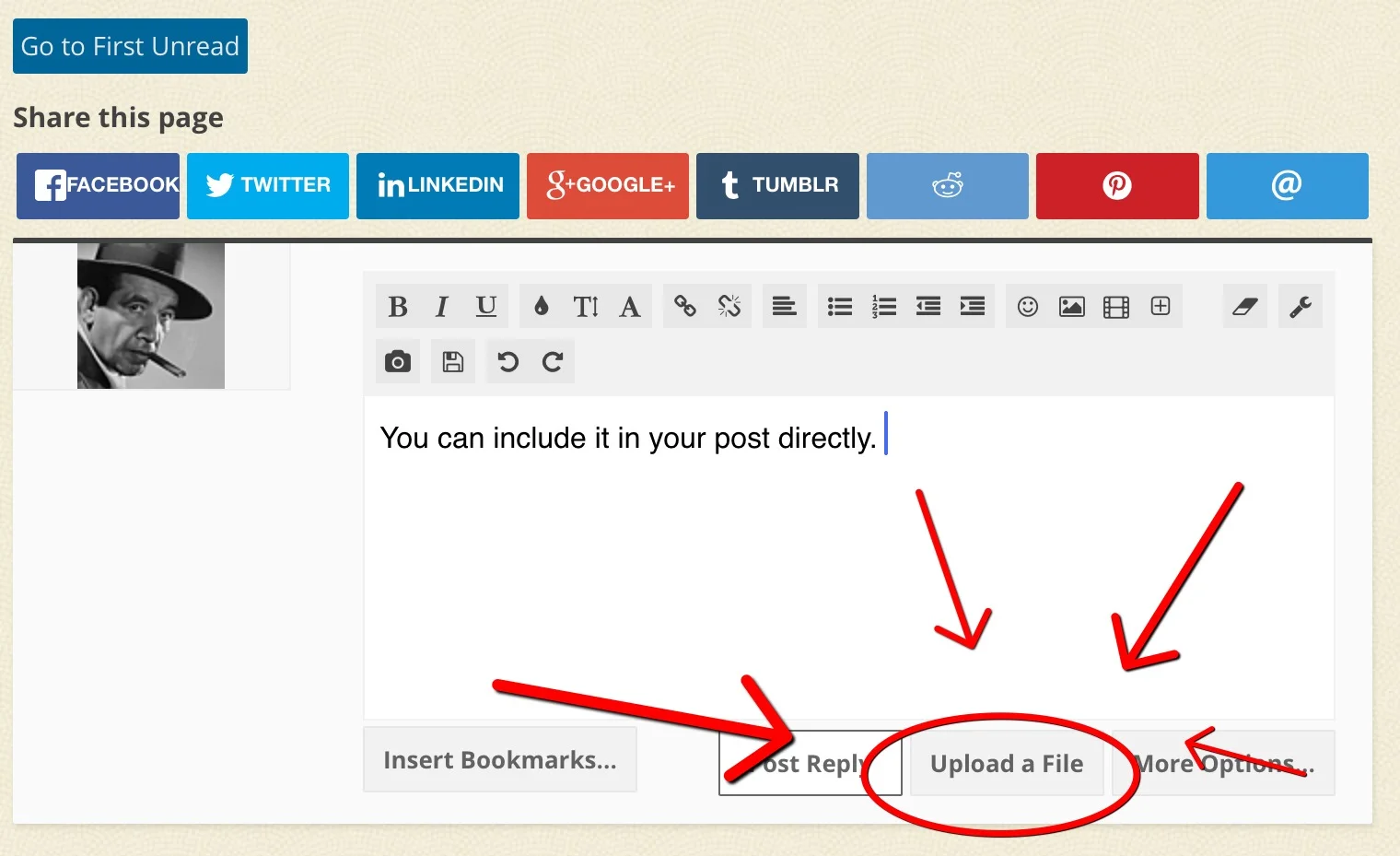Open the text alignment options

(785, 306)
